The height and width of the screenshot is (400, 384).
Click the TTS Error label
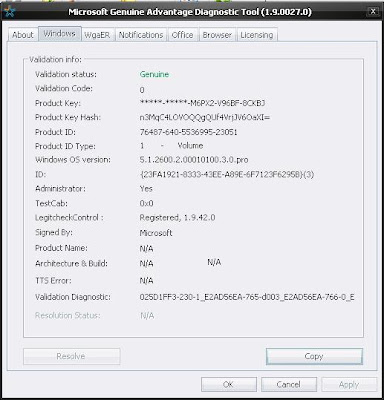(x=53, y=281)
